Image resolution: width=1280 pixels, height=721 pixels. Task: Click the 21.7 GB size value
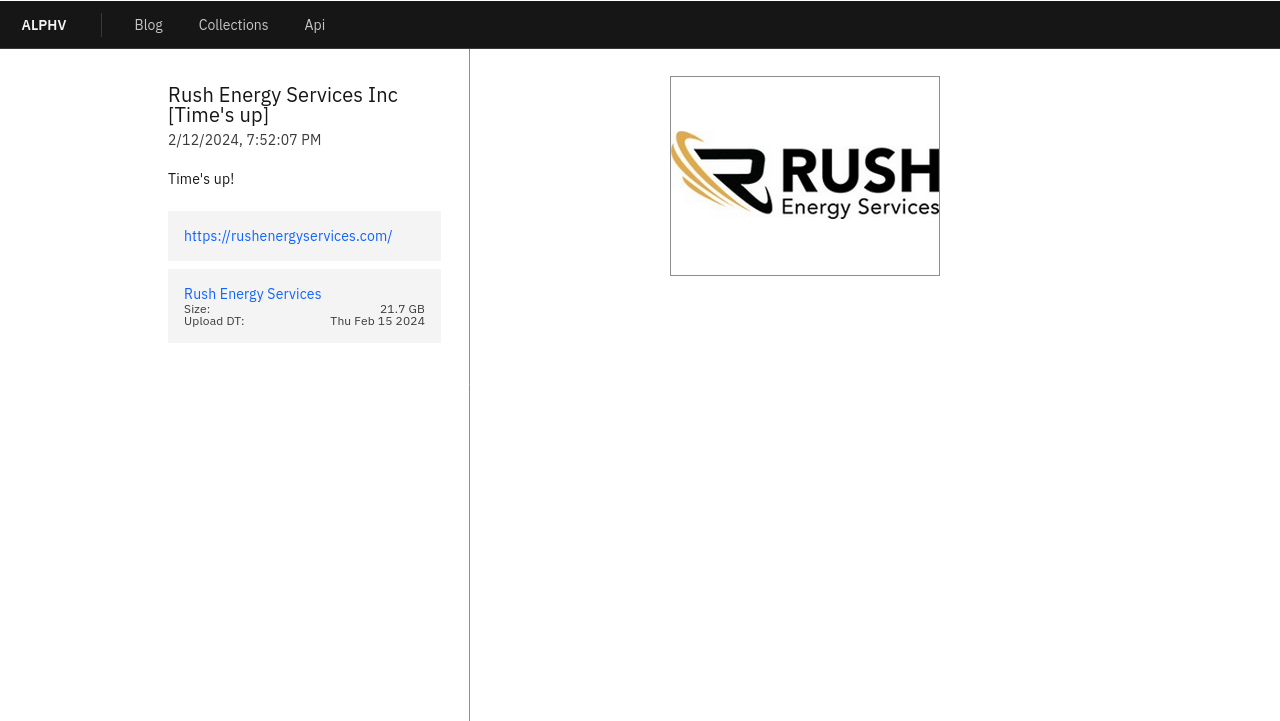pyautogui.click(x=402, y=309)
